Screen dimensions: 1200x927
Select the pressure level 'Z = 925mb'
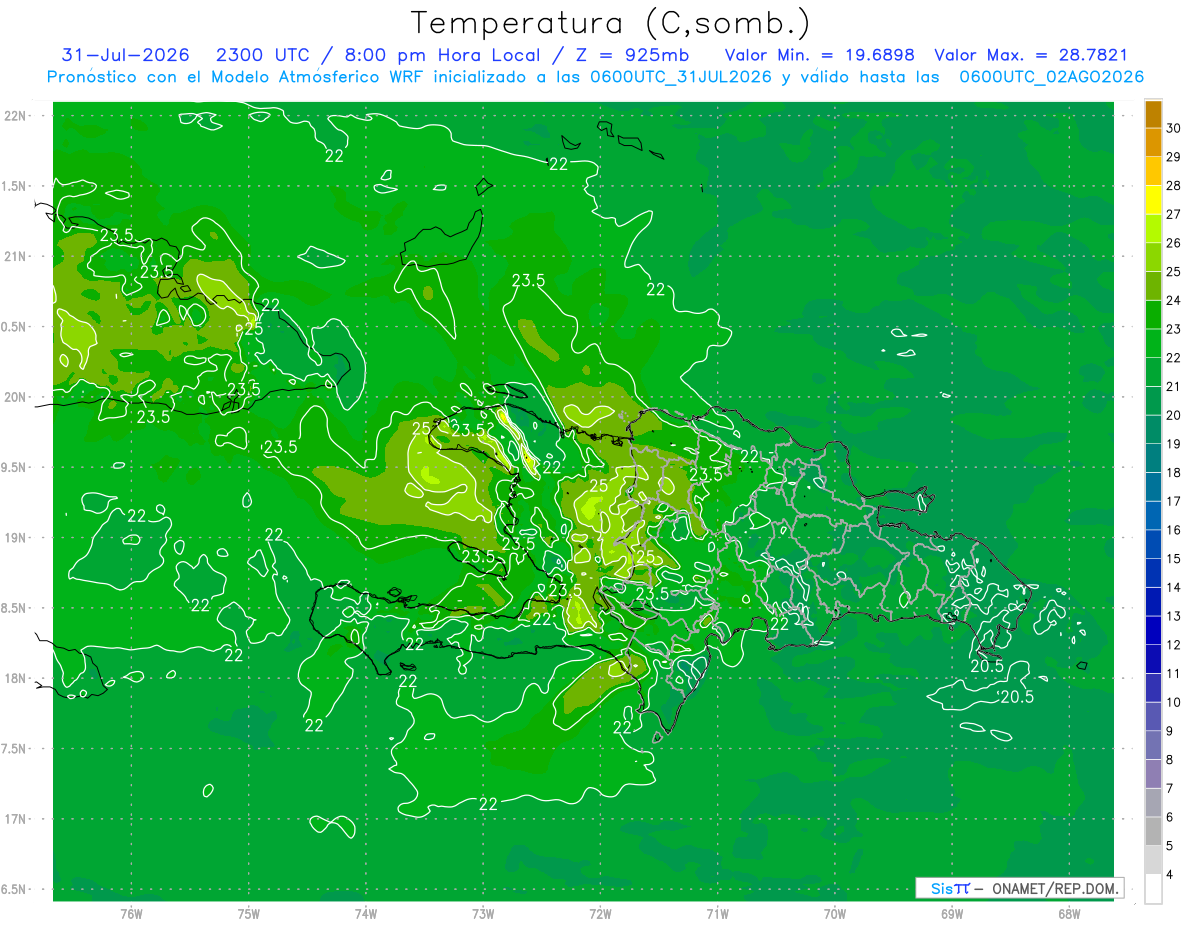pos(628,55)
